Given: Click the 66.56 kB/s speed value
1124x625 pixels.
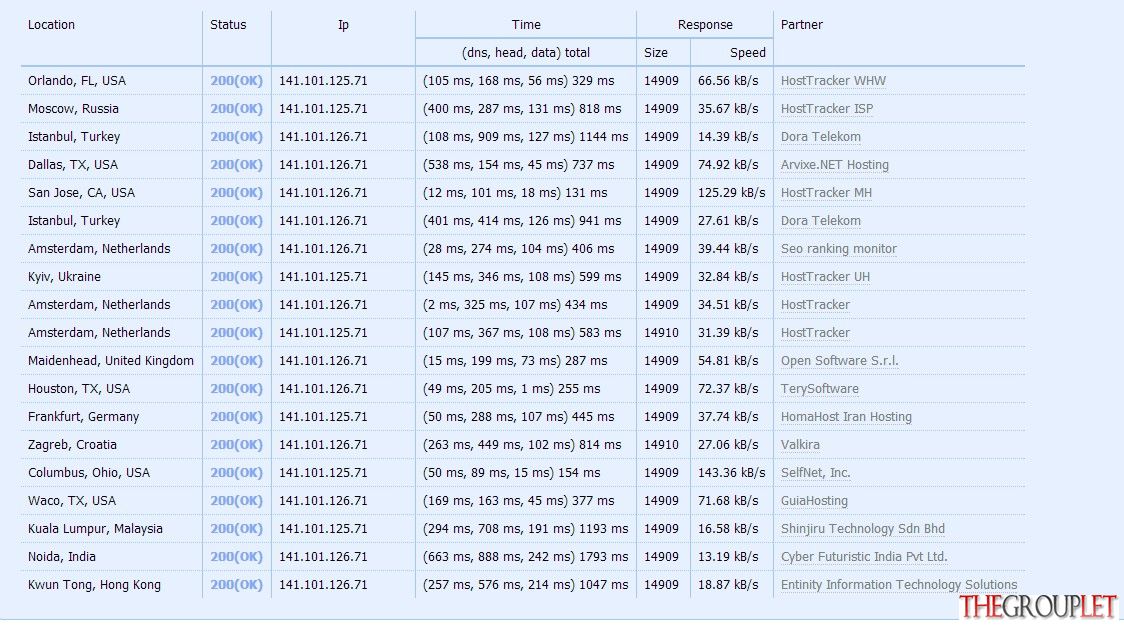Looking at the screenshot, I should (x=728, y=81).
